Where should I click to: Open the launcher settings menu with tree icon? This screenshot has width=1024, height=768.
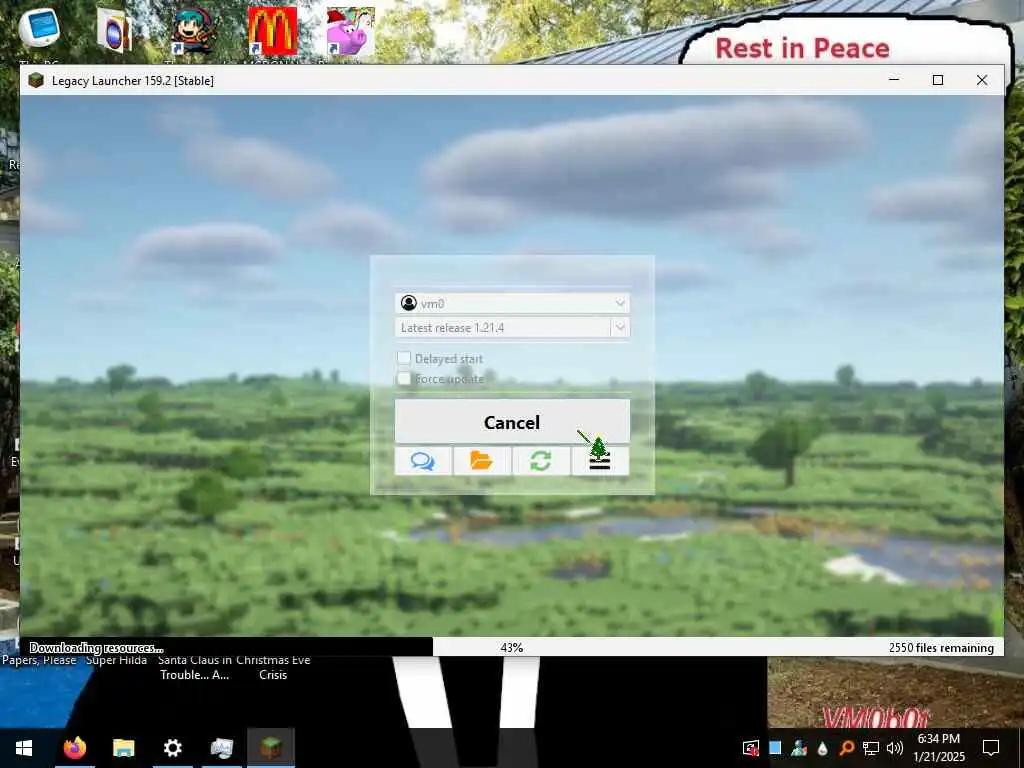coord(600,461)
